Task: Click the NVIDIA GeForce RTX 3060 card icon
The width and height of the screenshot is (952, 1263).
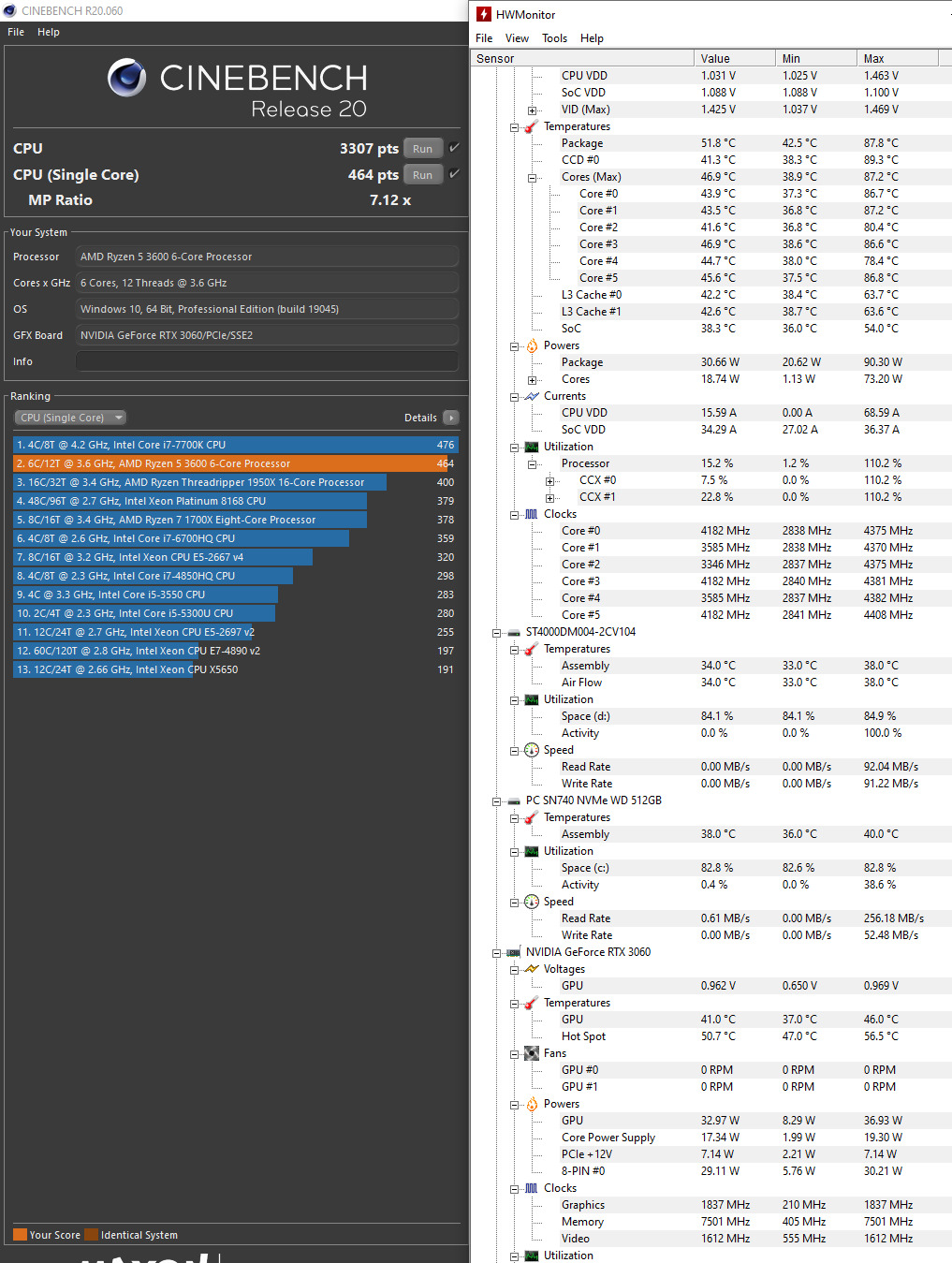Action: click(x=514, y=952)
